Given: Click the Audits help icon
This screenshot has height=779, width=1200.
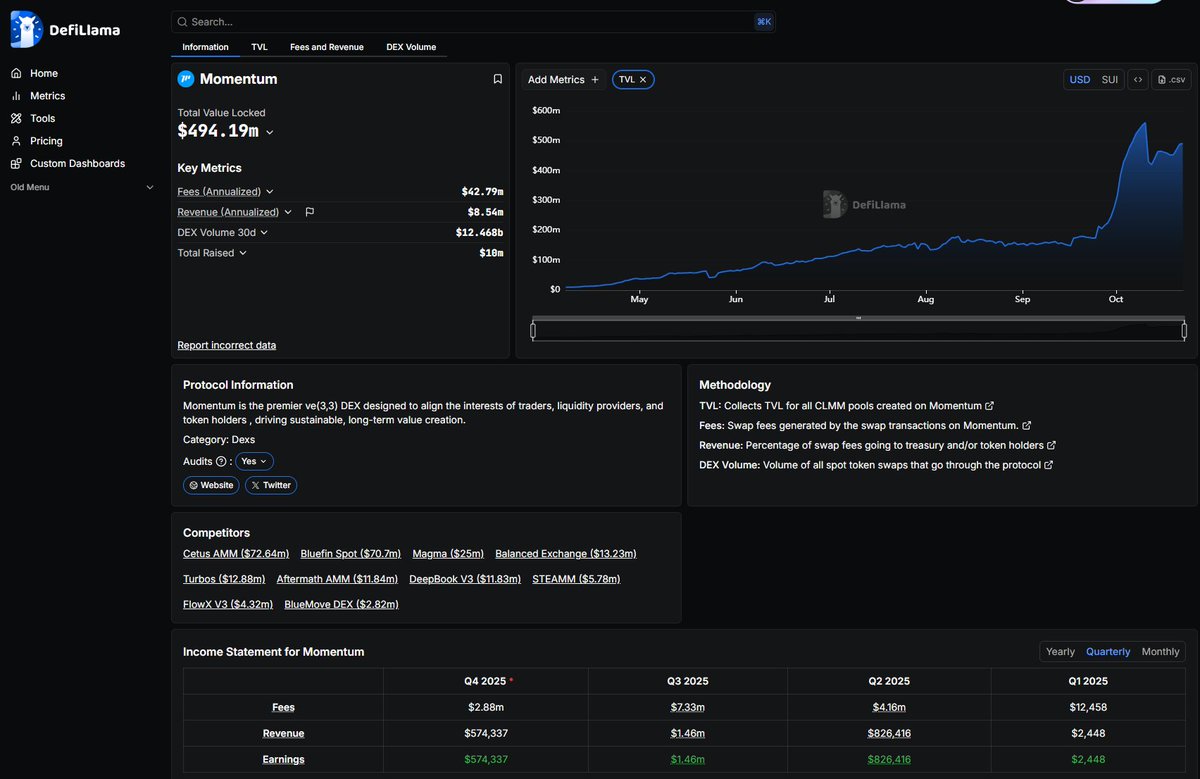Looking at the screenshot, I should pos(221,461).
